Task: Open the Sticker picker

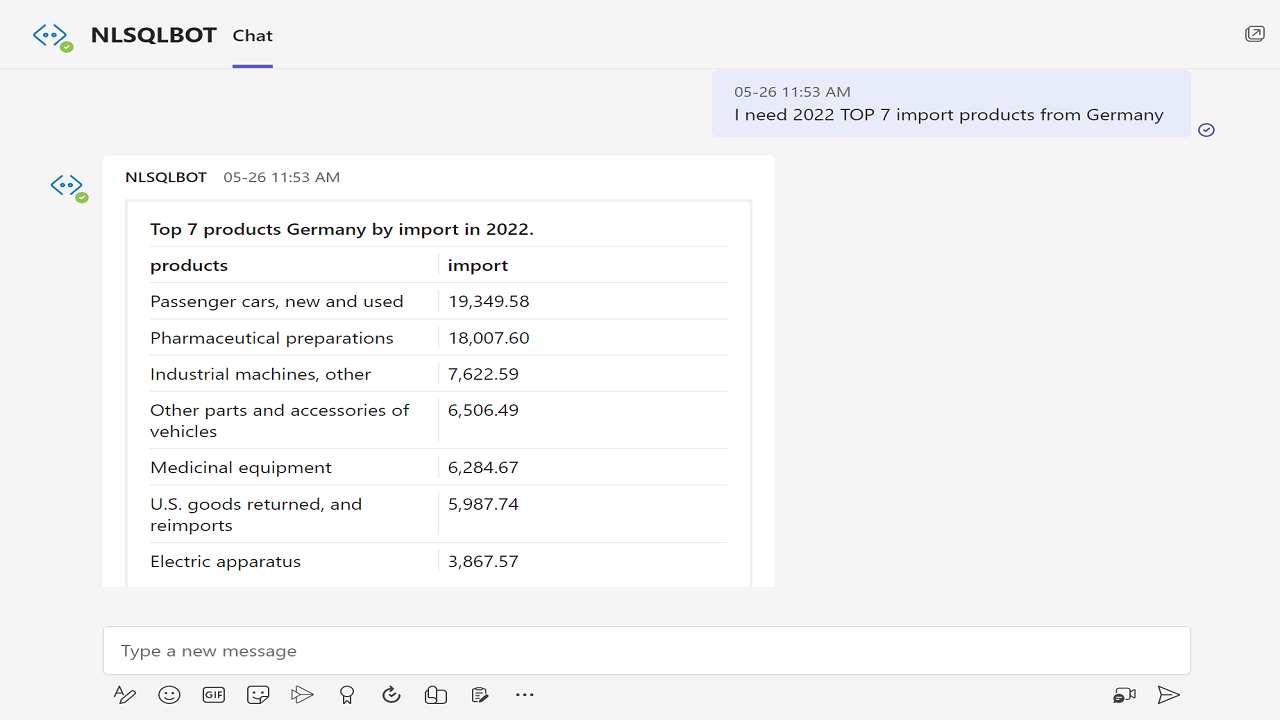Action: (x=258, y=695)
